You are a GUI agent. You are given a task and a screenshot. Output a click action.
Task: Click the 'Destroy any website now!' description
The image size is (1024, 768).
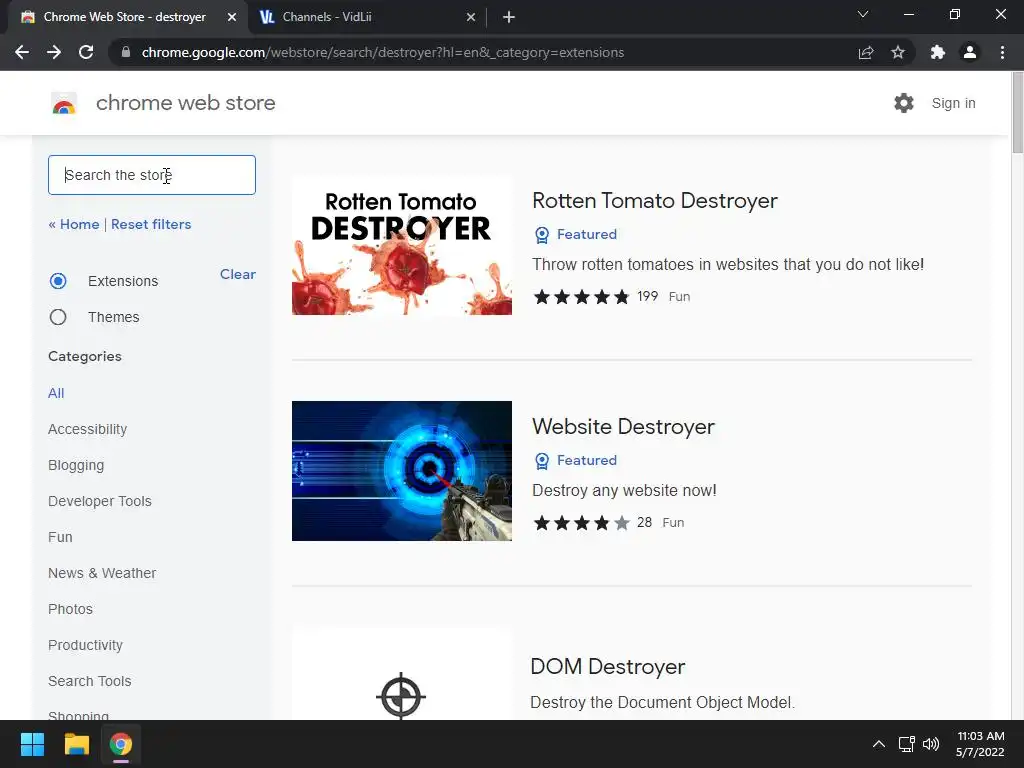pos(624,490)
